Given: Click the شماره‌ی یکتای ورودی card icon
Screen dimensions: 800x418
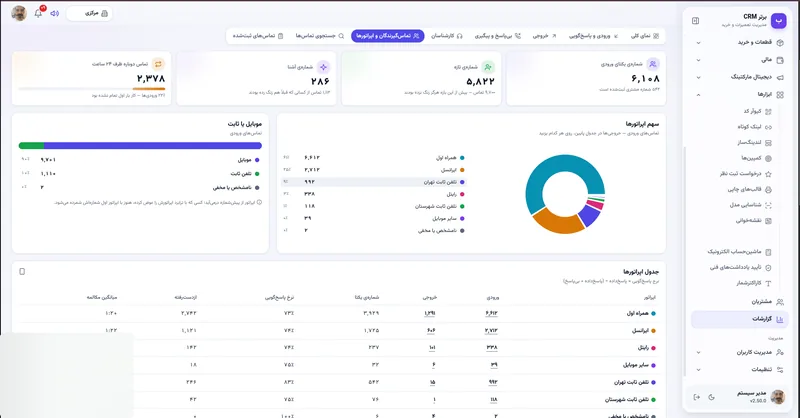Looking at the screenshot, I should click(x=653, y=64).
